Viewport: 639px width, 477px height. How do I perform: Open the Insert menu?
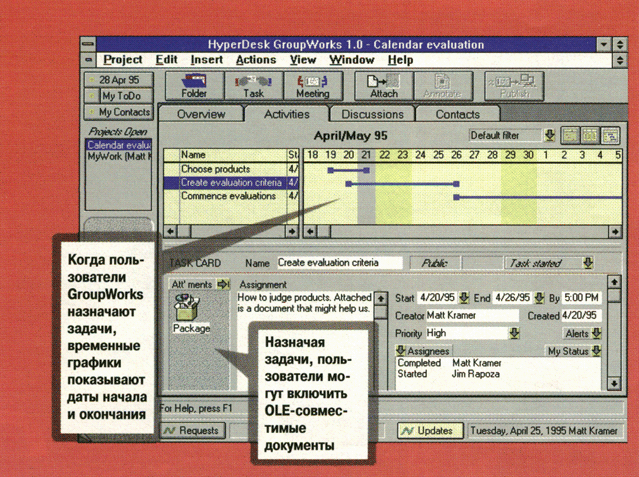(x=207, y=60)
